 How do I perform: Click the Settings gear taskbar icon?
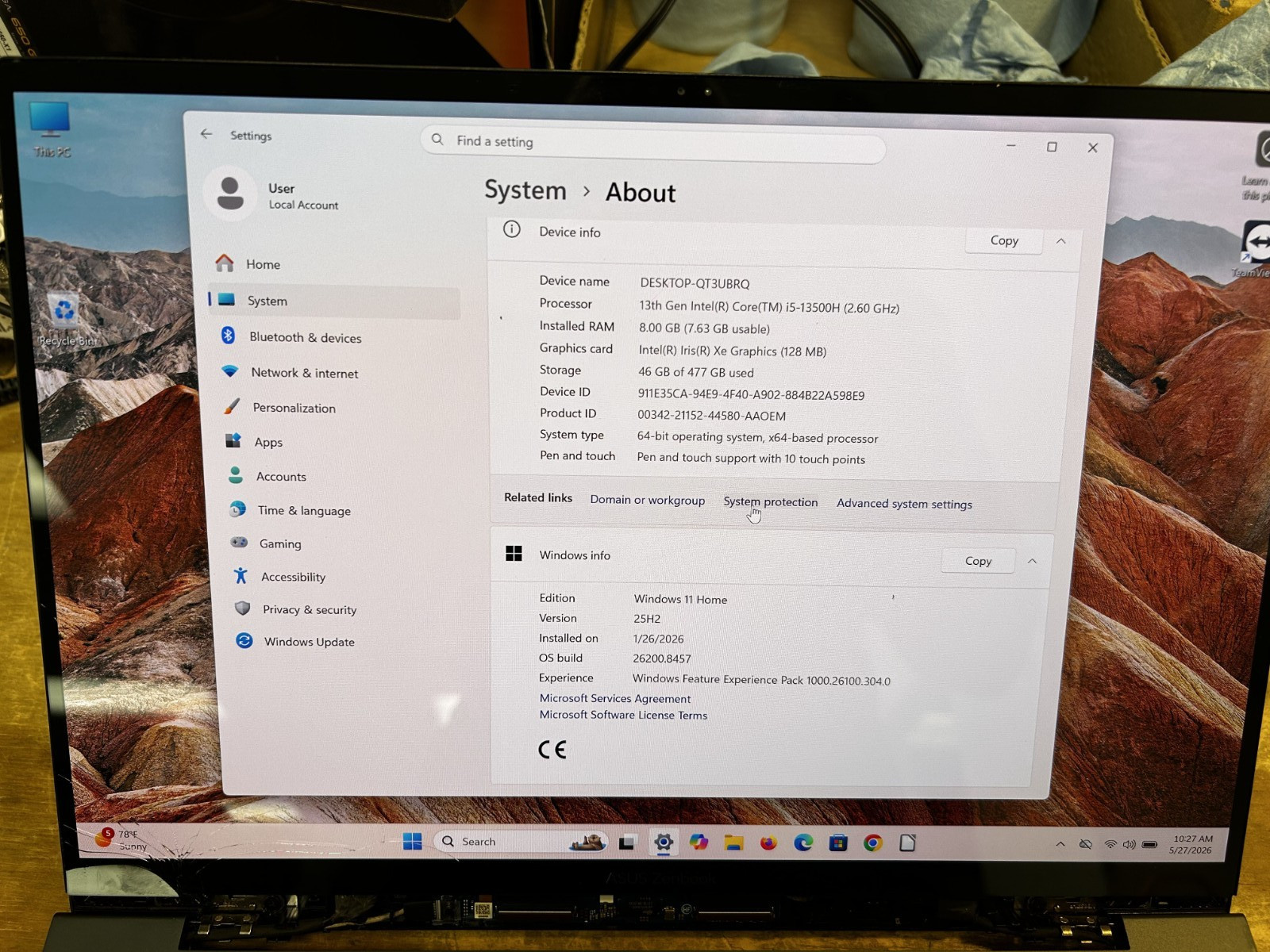click(x=664, y=843)
